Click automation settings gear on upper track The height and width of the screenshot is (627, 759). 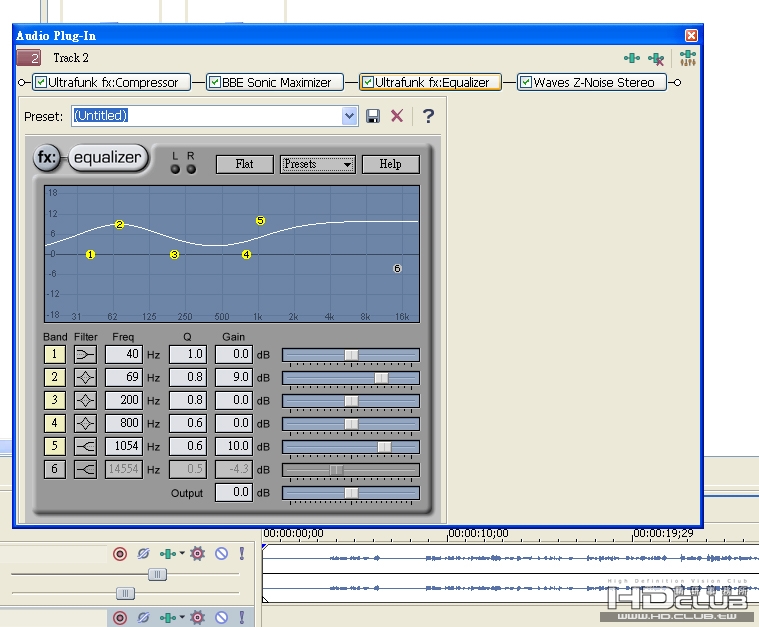[197, 553]
